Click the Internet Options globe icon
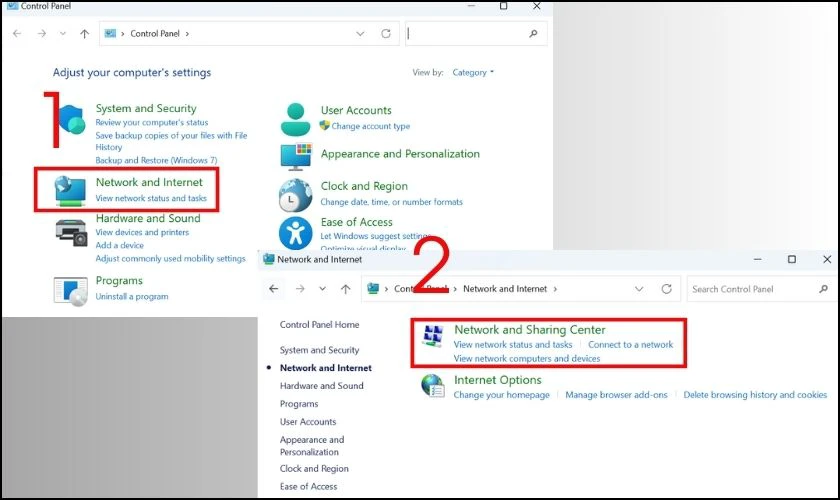This screenshot has width=840, height=500. pos(433,386)
